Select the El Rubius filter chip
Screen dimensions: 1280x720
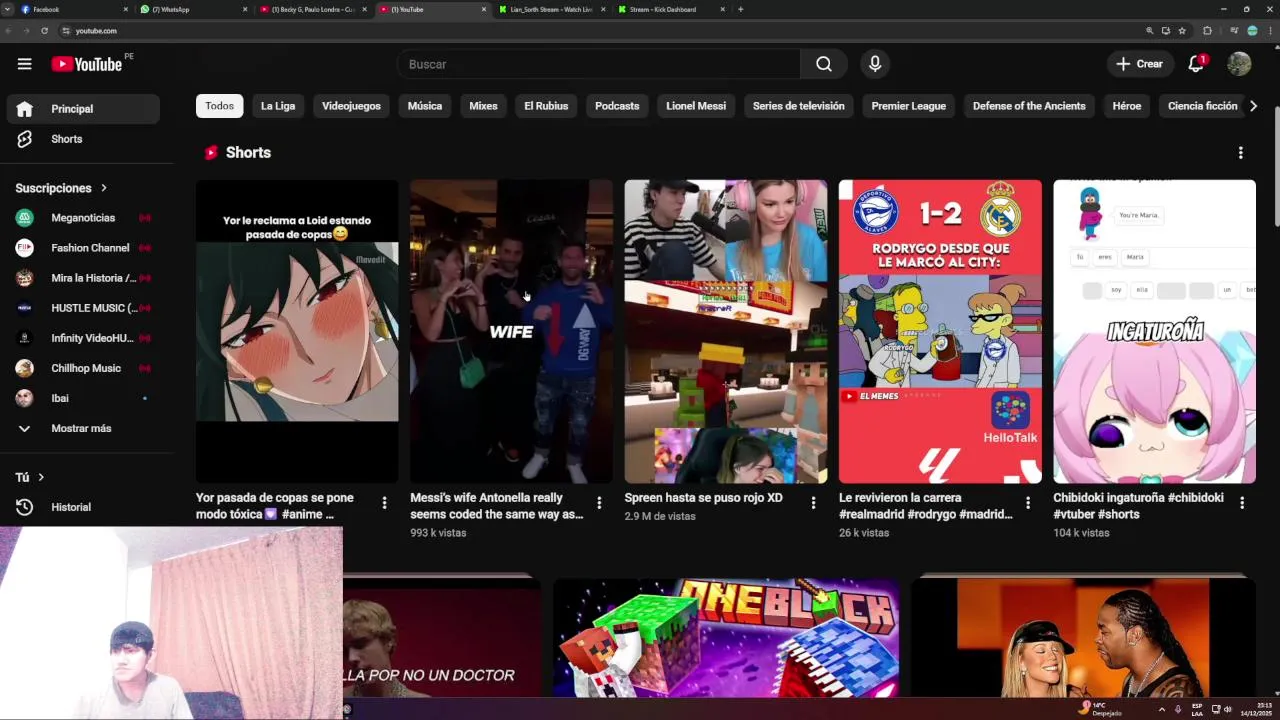point(546,106)
